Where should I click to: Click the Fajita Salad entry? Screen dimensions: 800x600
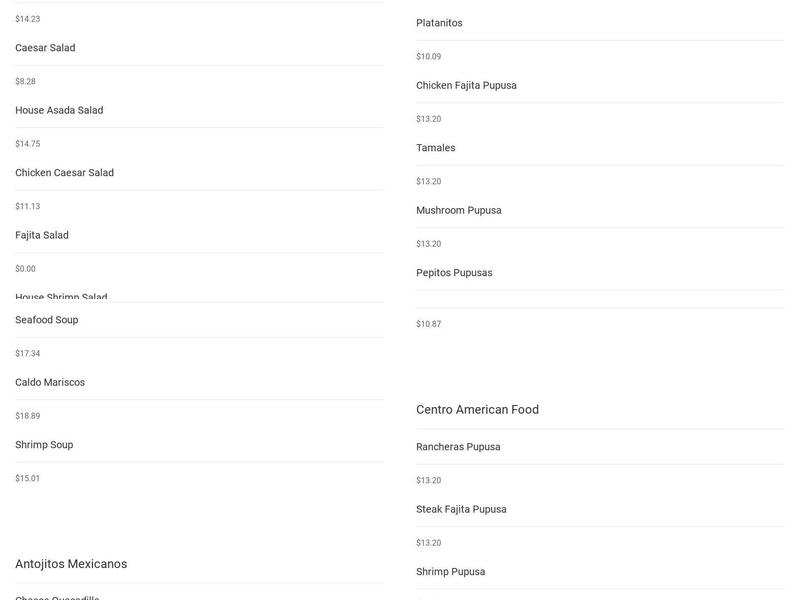click(x=42, y=235)
